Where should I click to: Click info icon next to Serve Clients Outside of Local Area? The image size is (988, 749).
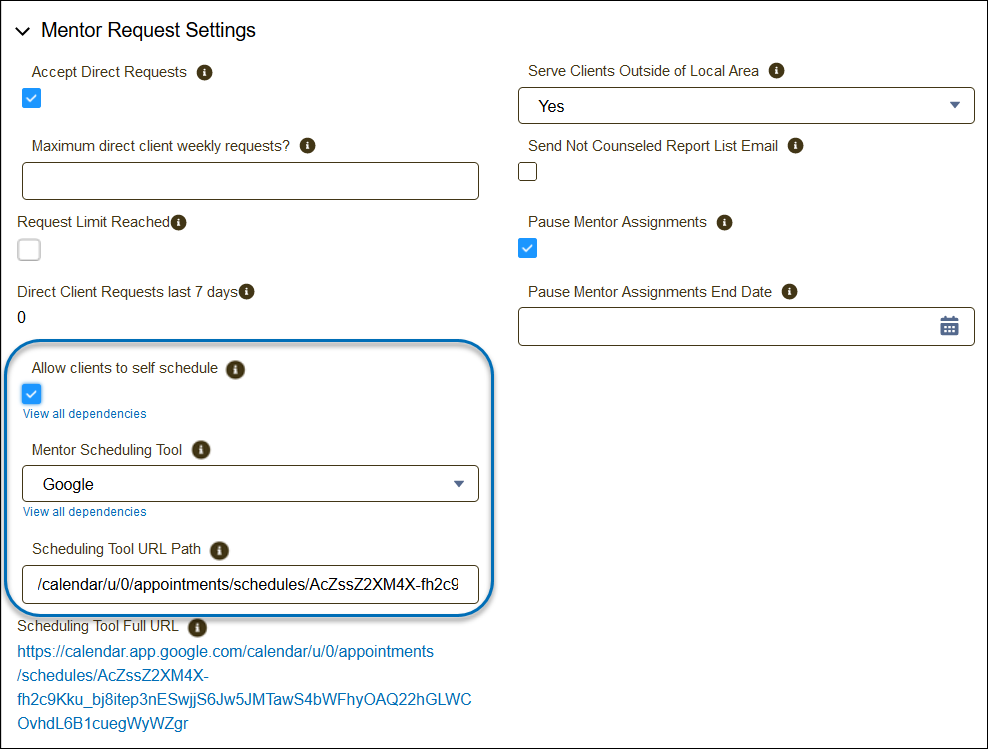776,71
